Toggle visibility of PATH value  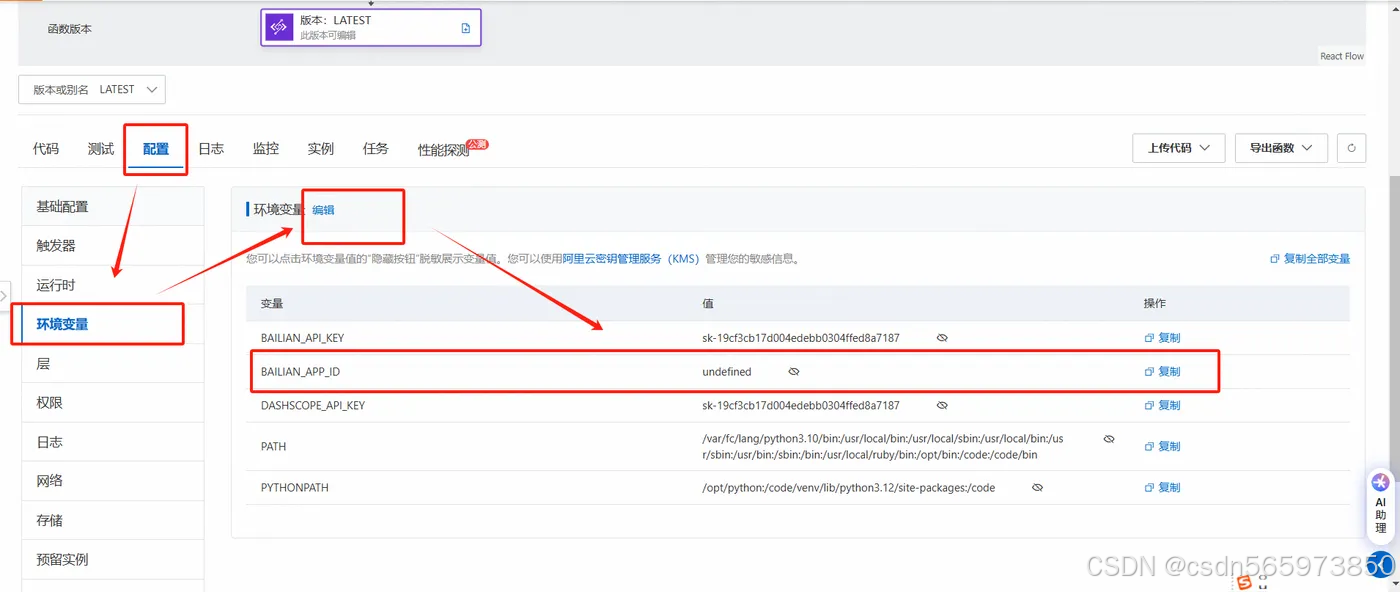tap(1109, 439)
